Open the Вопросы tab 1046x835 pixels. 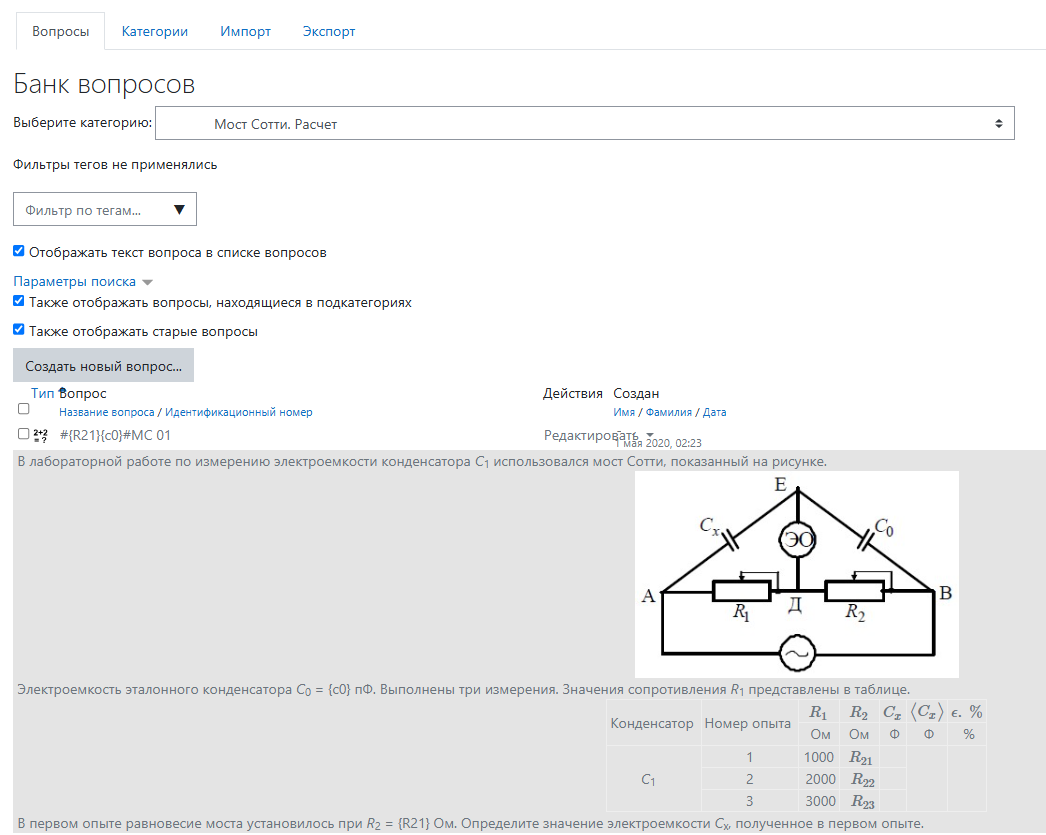(x=61, y=31)
